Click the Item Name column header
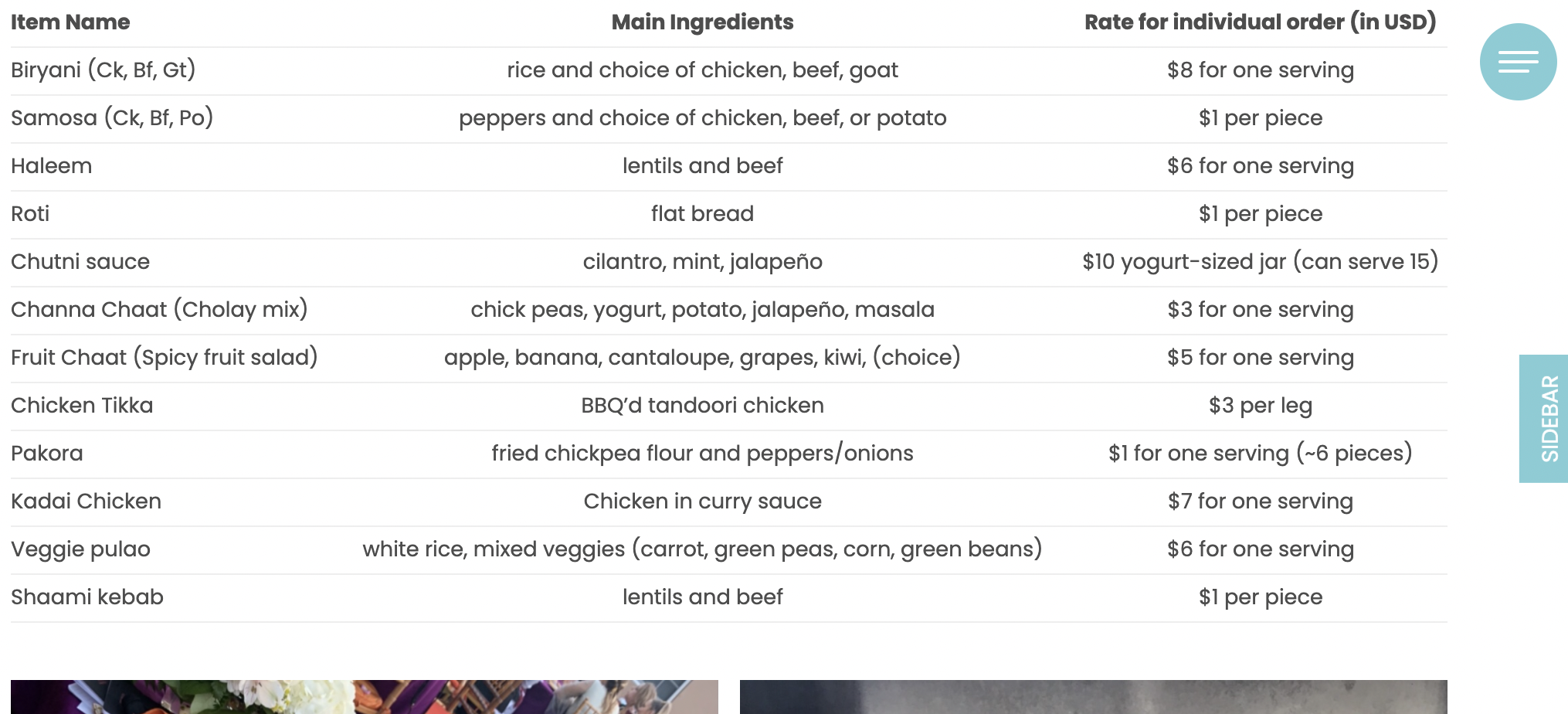Image resolution: width=1568 pixels, height=714 pixels. 70,22
